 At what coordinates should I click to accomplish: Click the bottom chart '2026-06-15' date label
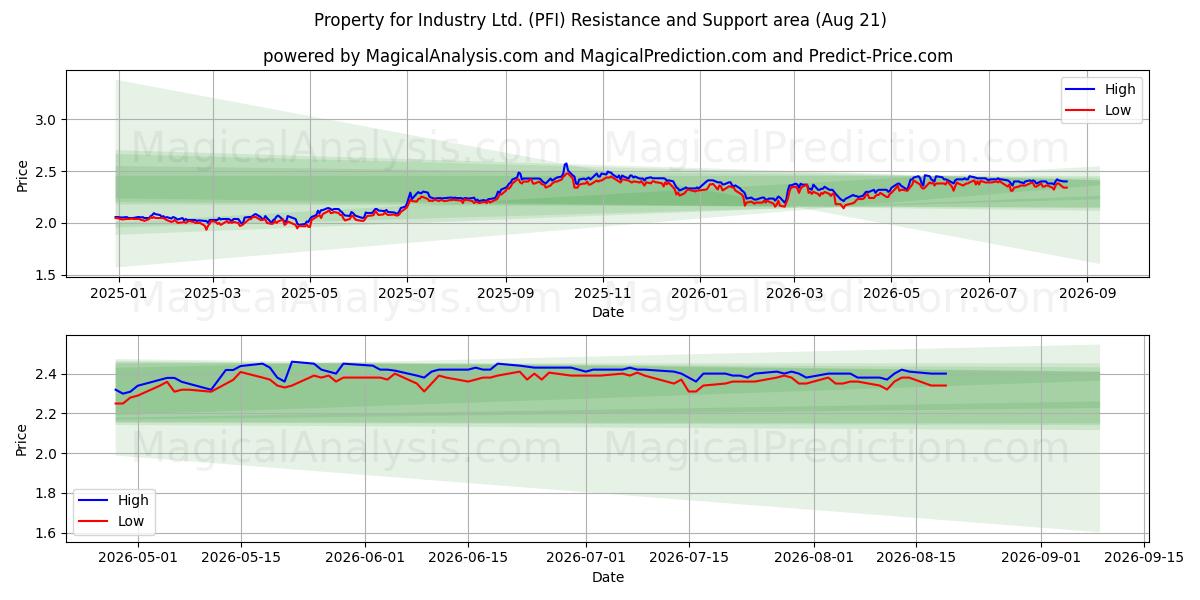coord(468,559)
